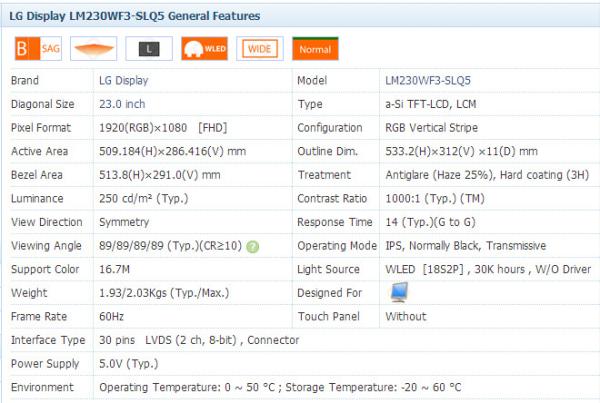Select the 16.7M support color value
Screen dimensions: 600x403
(x=114, y=269)
